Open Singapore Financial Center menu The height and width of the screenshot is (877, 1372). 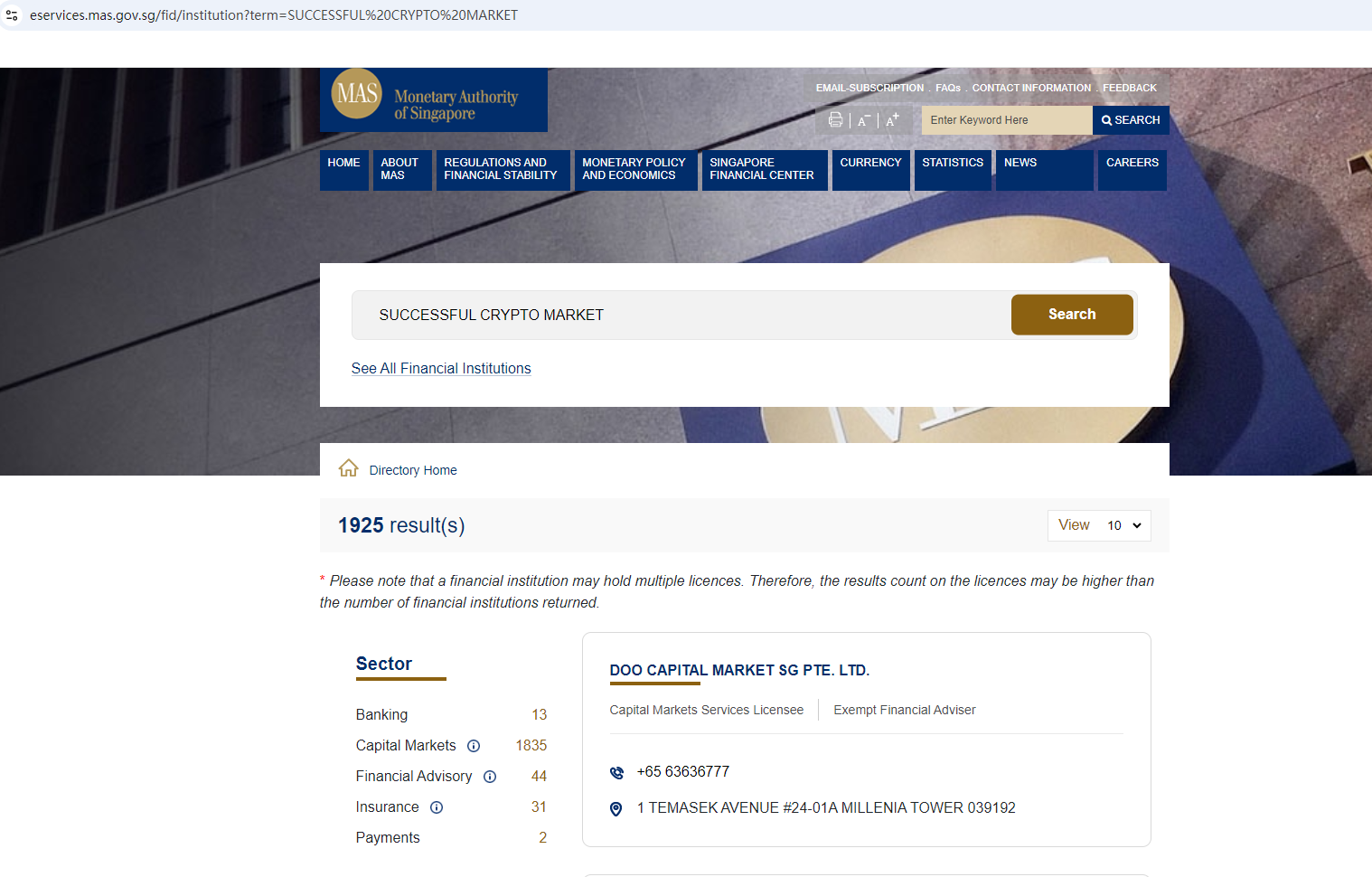point(765,170)
